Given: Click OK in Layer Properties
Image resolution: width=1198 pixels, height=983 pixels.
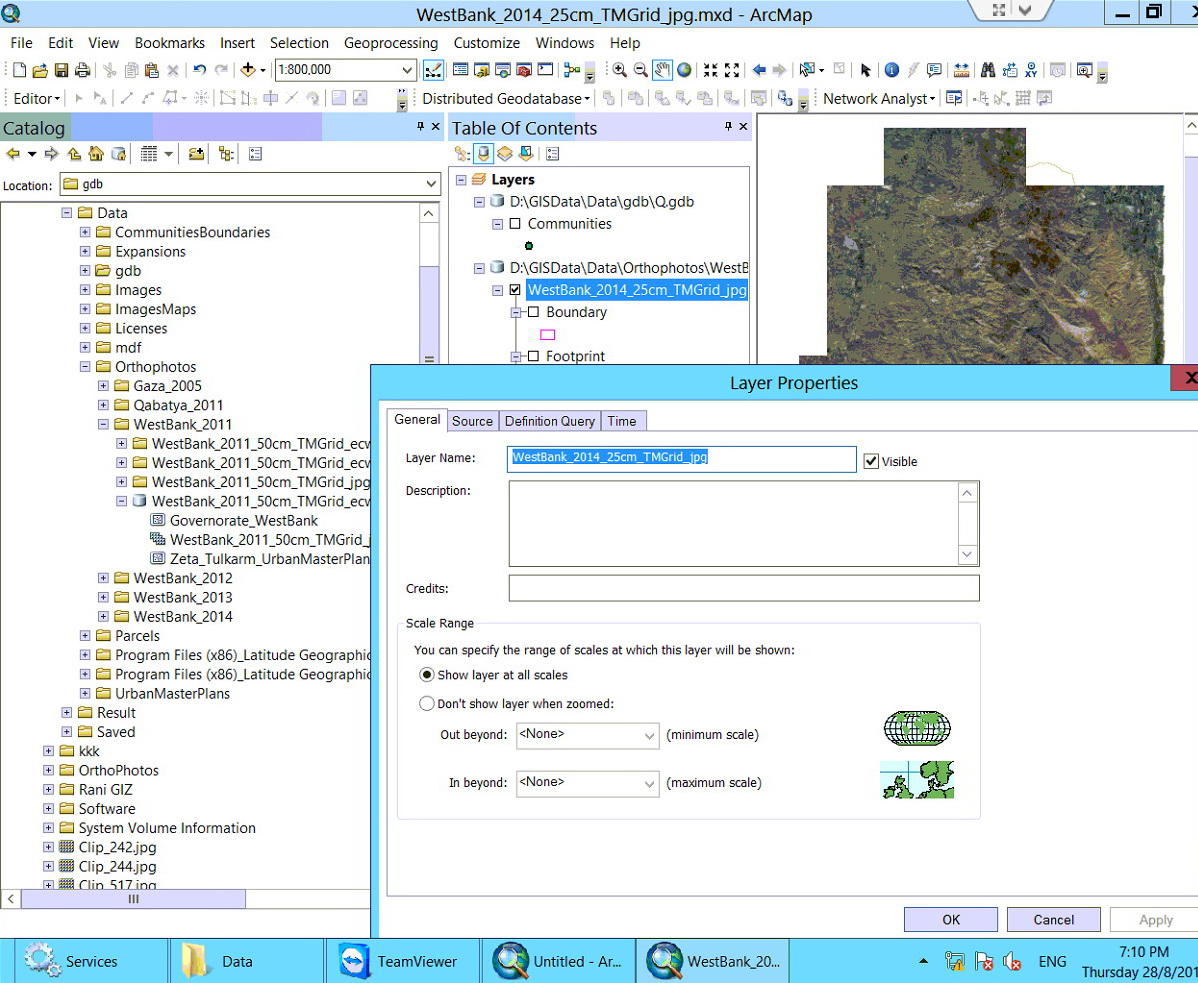Looking at the screenshot, I should pos(950,920).
